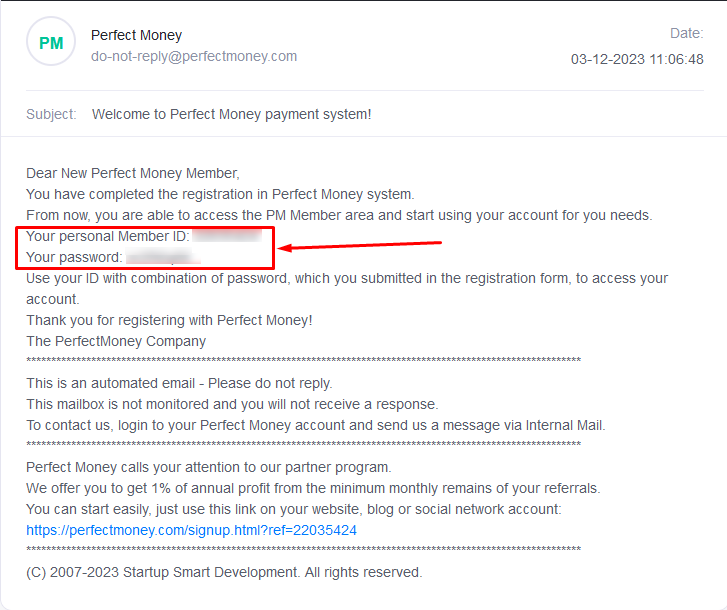Click the sender name Perfect Money
Image resolution: width=727 pixels, height=610 pixels.
136,35
